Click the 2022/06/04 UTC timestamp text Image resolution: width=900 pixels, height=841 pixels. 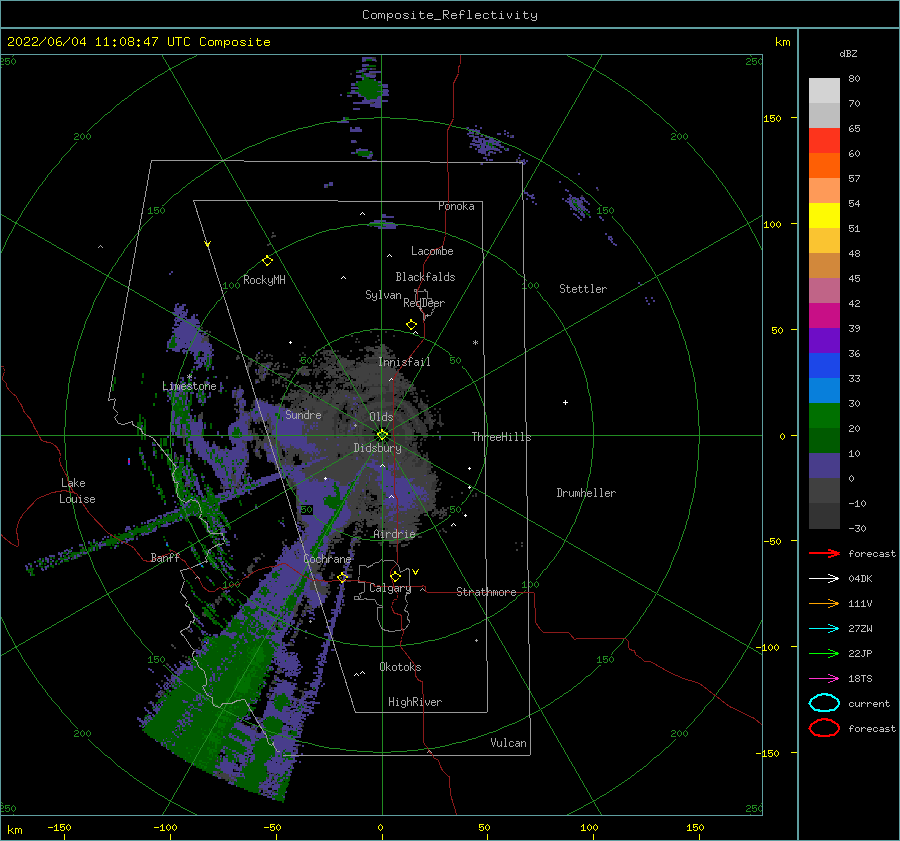point(139,42)
